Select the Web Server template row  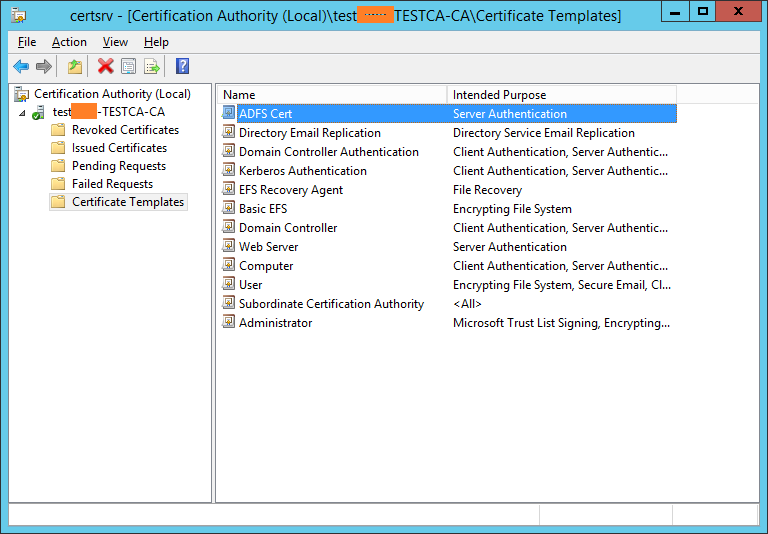coord(268,247)
